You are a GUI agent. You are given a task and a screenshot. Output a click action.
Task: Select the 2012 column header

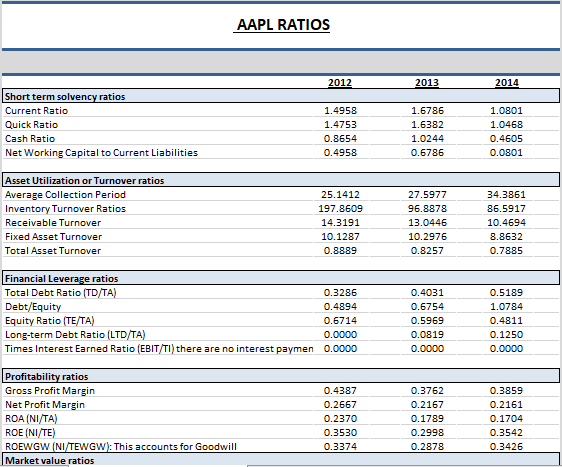[x=340, y=82]
